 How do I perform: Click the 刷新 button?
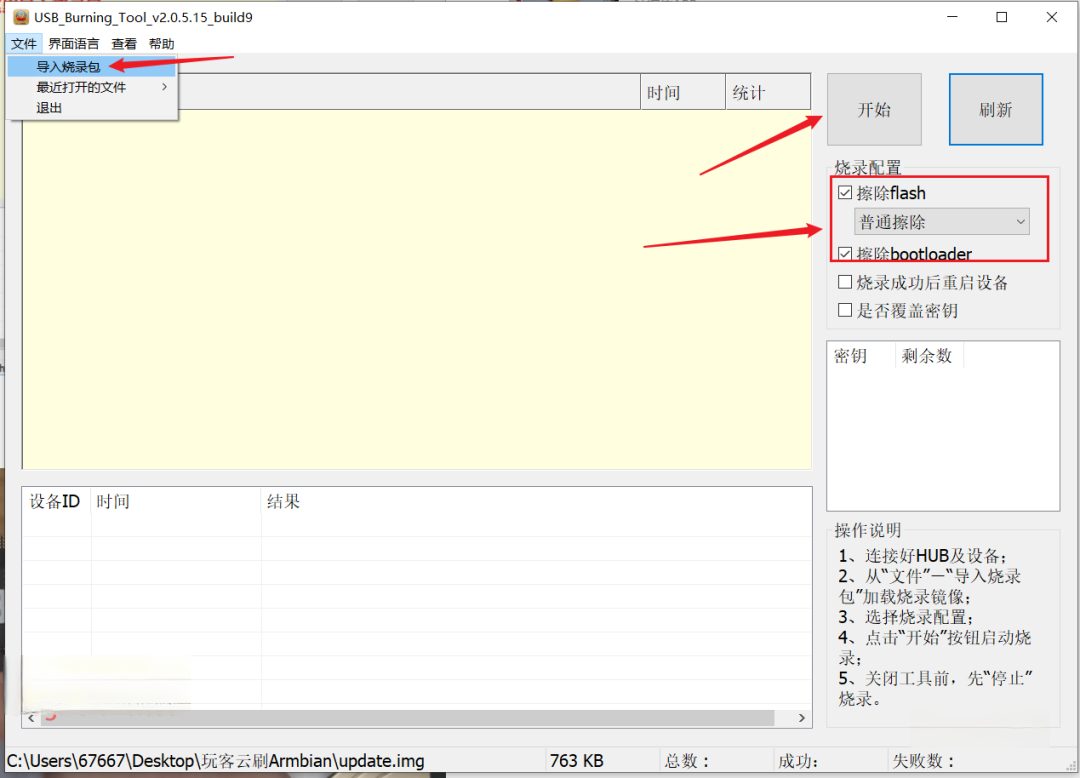point(996,109)
